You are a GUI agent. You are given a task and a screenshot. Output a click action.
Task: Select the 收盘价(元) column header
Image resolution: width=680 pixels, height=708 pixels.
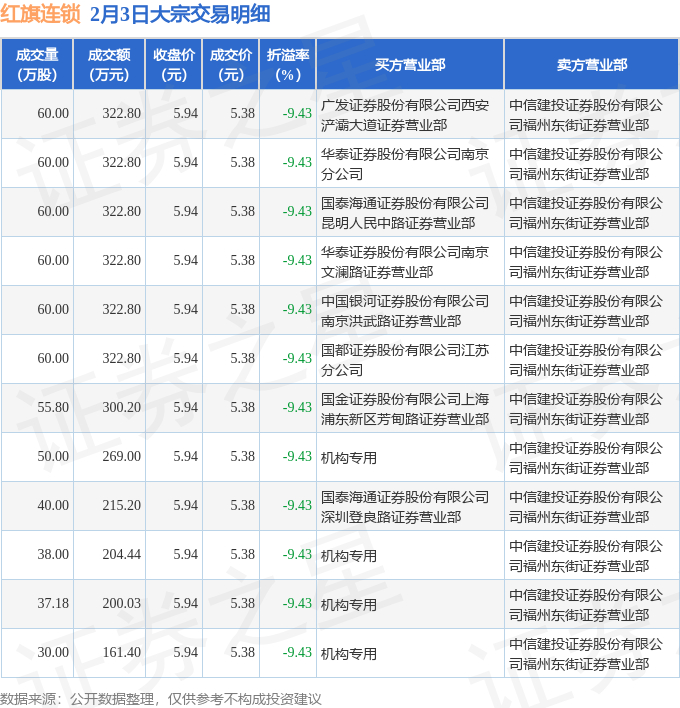pos(174,65)
